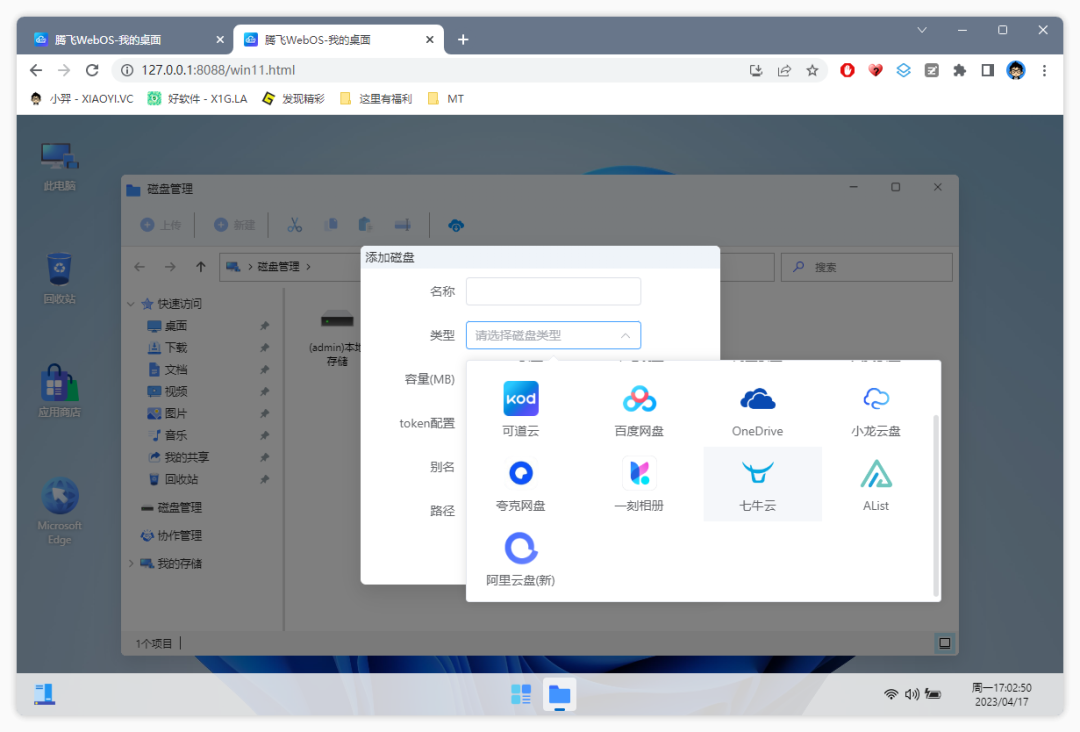Viewport: 1080px width, 732px height.
Task: Select 阿里云盘(新) disk type
Action: [520, 558]
